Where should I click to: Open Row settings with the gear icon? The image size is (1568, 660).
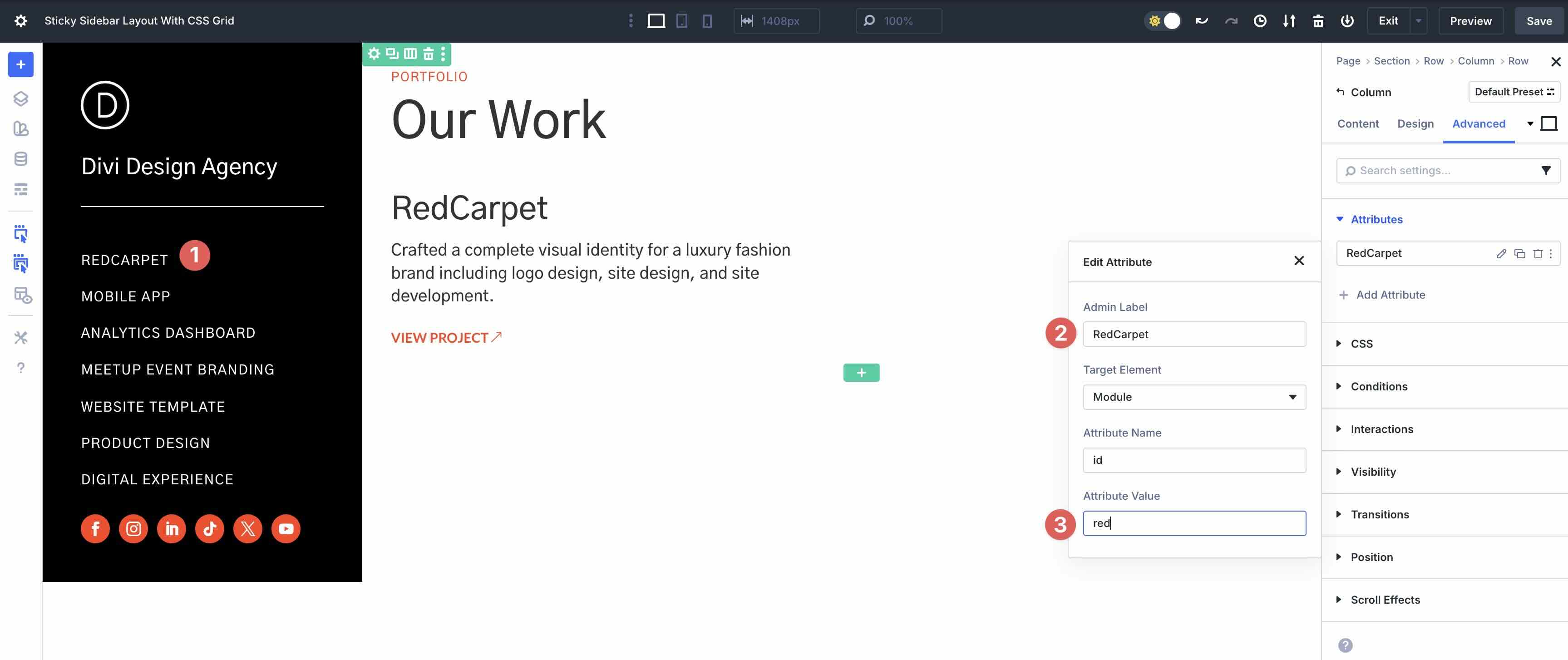pyautogui.click(x=374, y=54)
